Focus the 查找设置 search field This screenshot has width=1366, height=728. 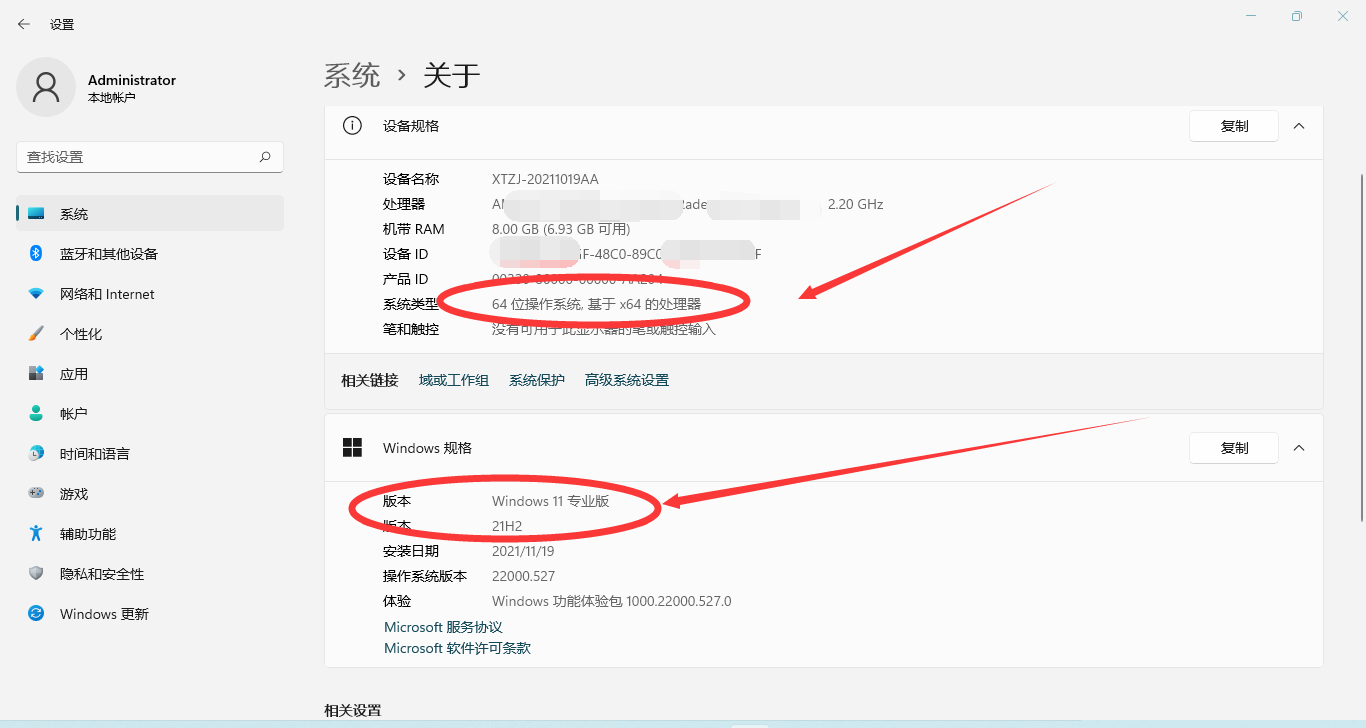(x=150, y=157)
